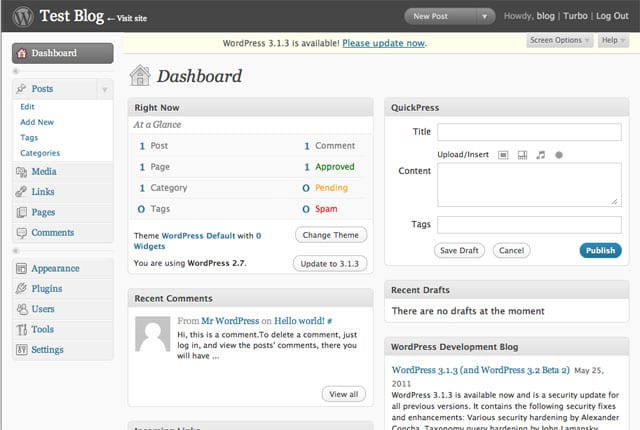
Task: Click the QuickPress Title input field
Action: (x=529, y=132)
